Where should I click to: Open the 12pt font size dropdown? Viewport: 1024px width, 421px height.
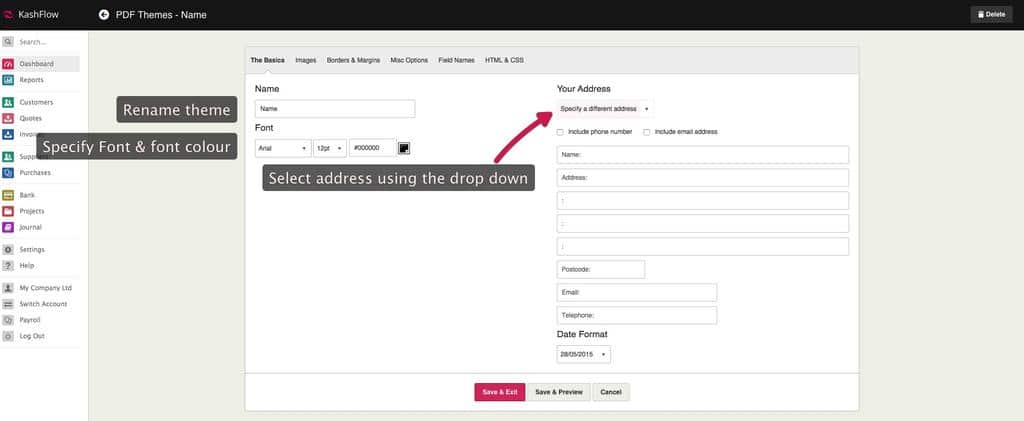coord(330,148)
